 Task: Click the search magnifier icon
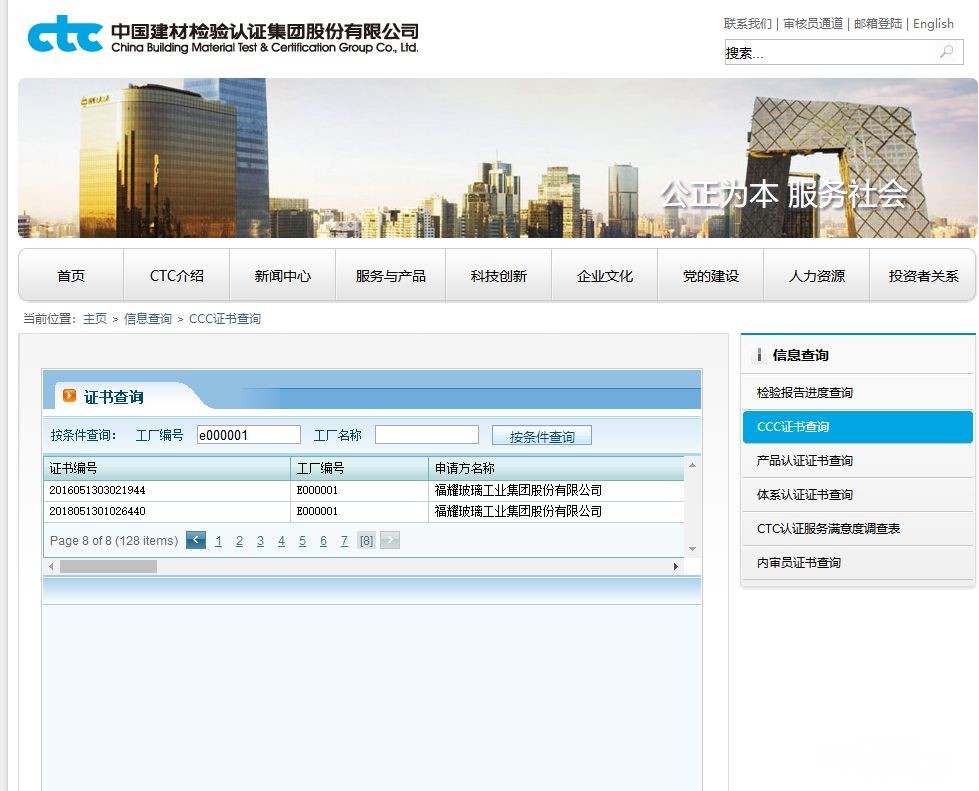tap(946, 52)
